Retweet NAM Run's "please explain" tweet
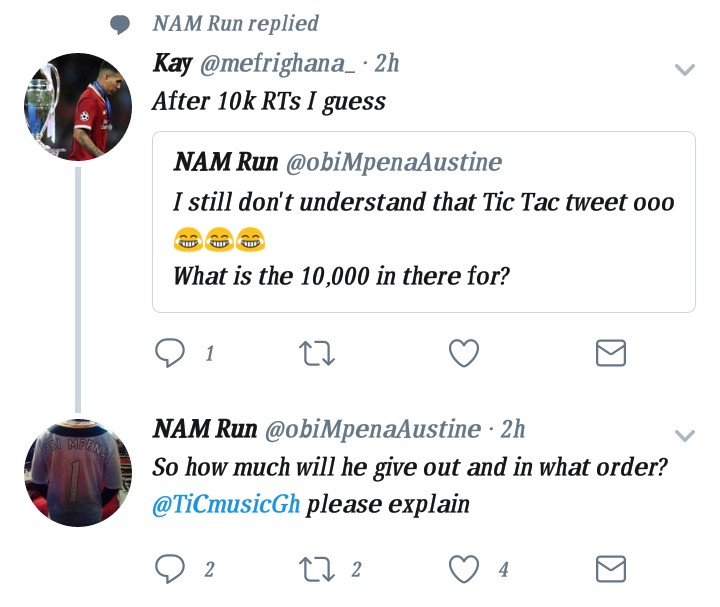Image resolution: width=720 pixels, height=607 pixels. point(317,569)
